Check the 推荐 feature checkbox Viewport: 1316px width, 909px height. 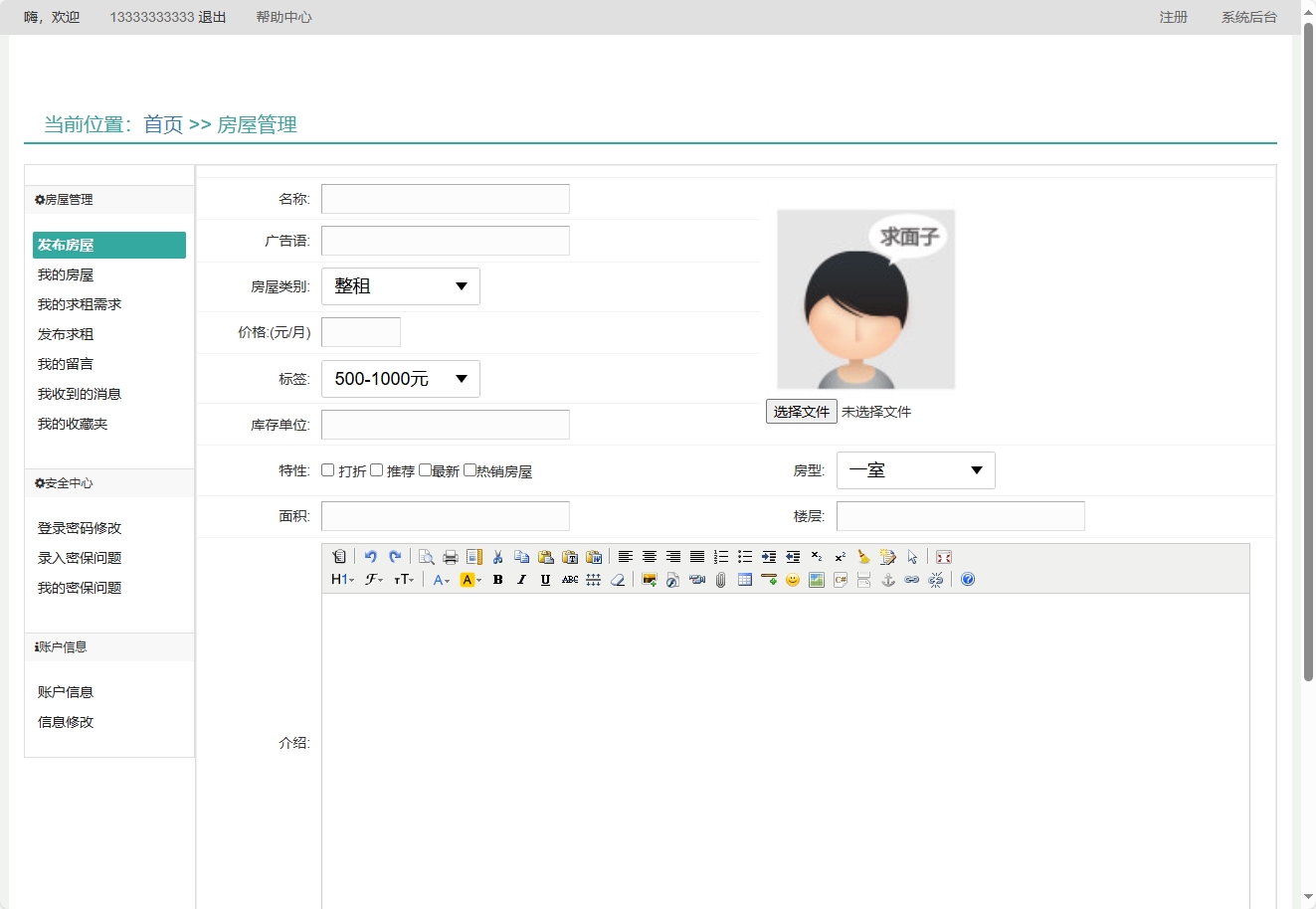pyautogui.click(x=376, y=469)
